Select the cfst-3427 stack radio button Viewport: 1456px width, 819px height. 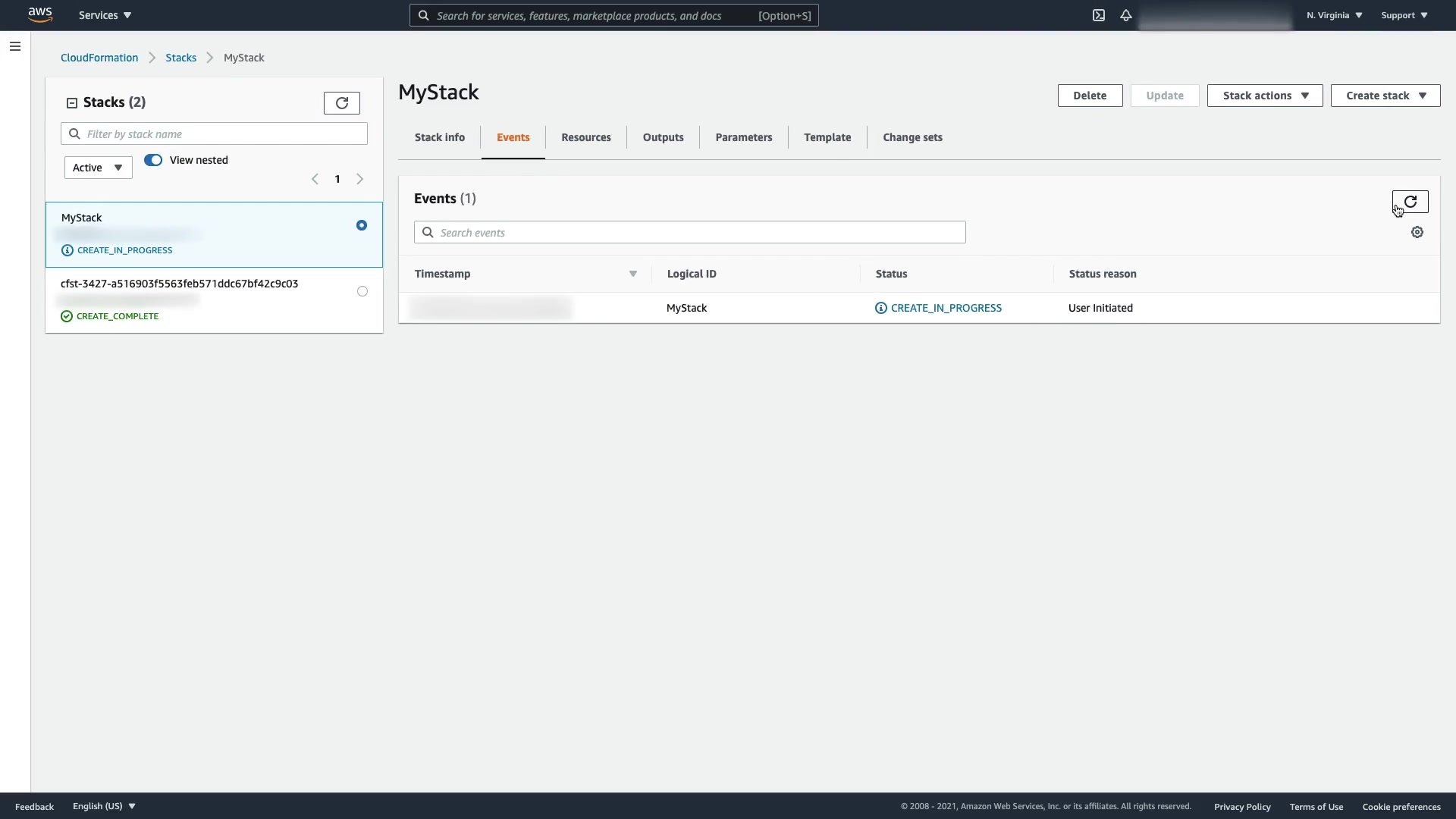[x=362, y=291]
